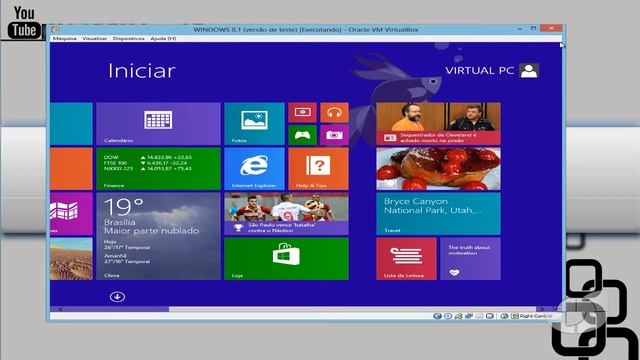
Task: Click the partially visible teal tile
Action: click(x=71, y=124)
